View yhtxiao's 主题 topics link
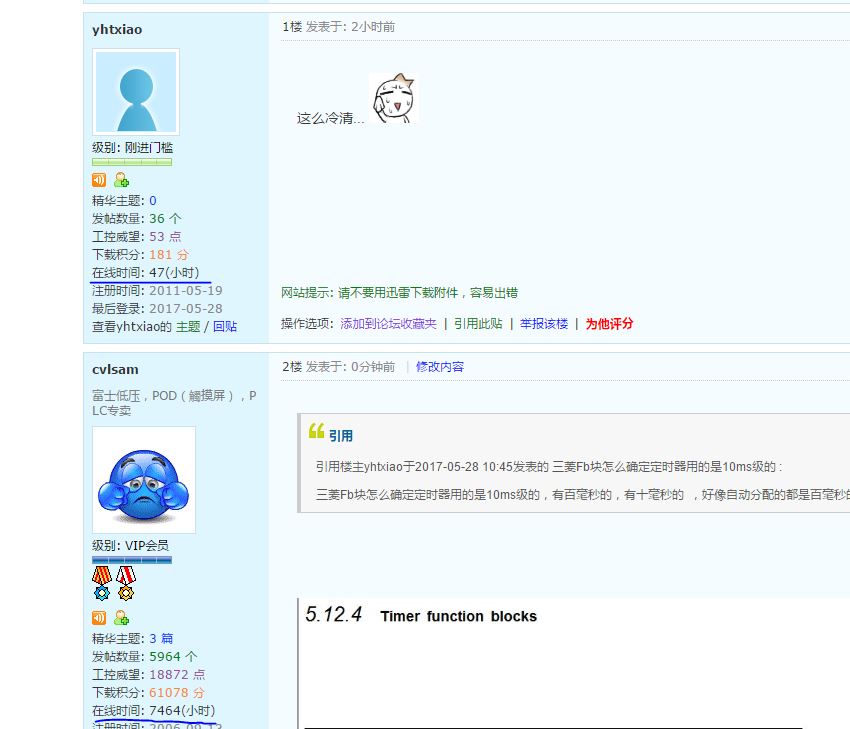This screenshot has height=729, width=850. point(188,327)
